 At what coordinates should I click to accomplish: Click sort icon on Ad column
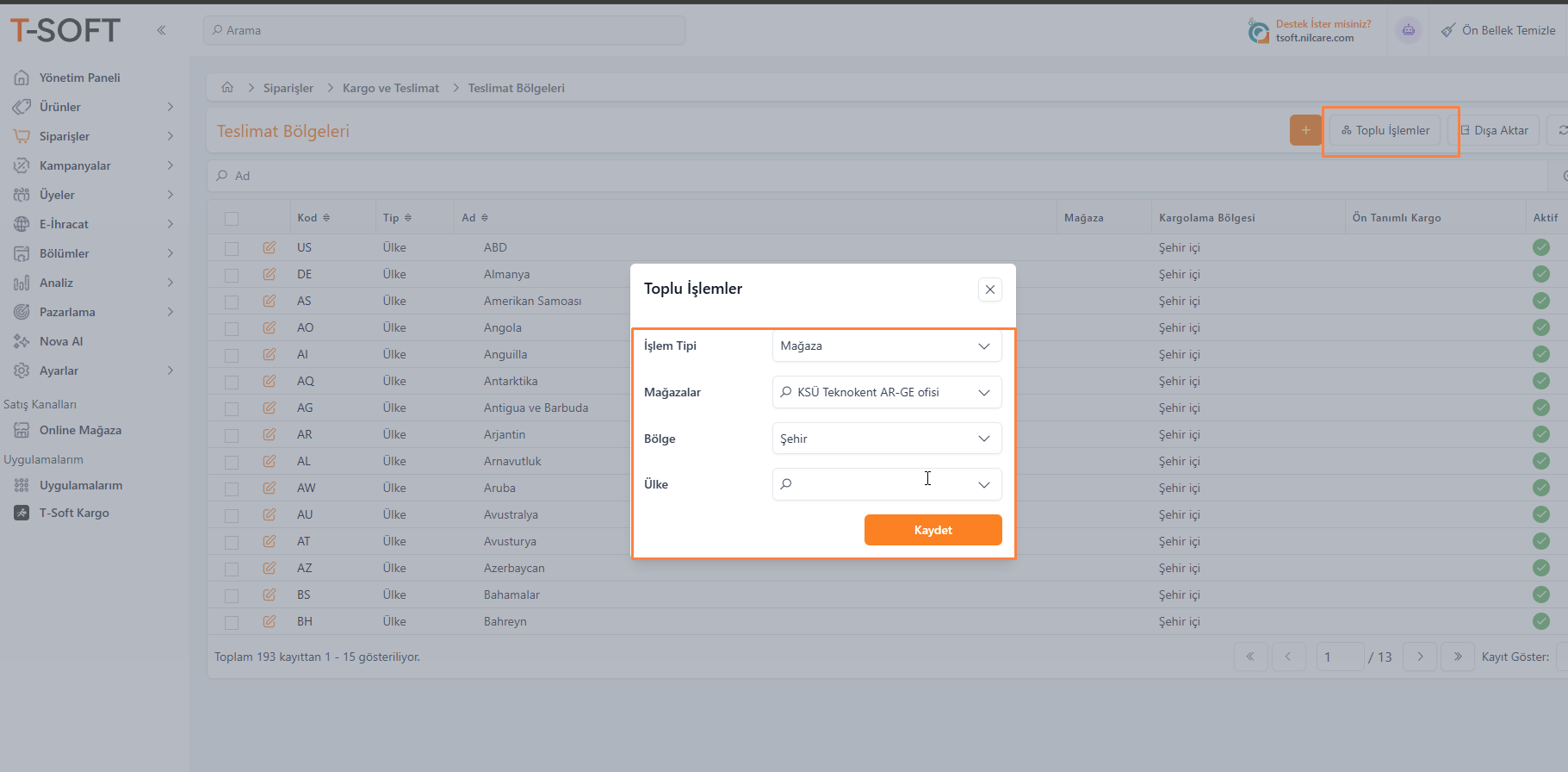(x=485, y=218)
